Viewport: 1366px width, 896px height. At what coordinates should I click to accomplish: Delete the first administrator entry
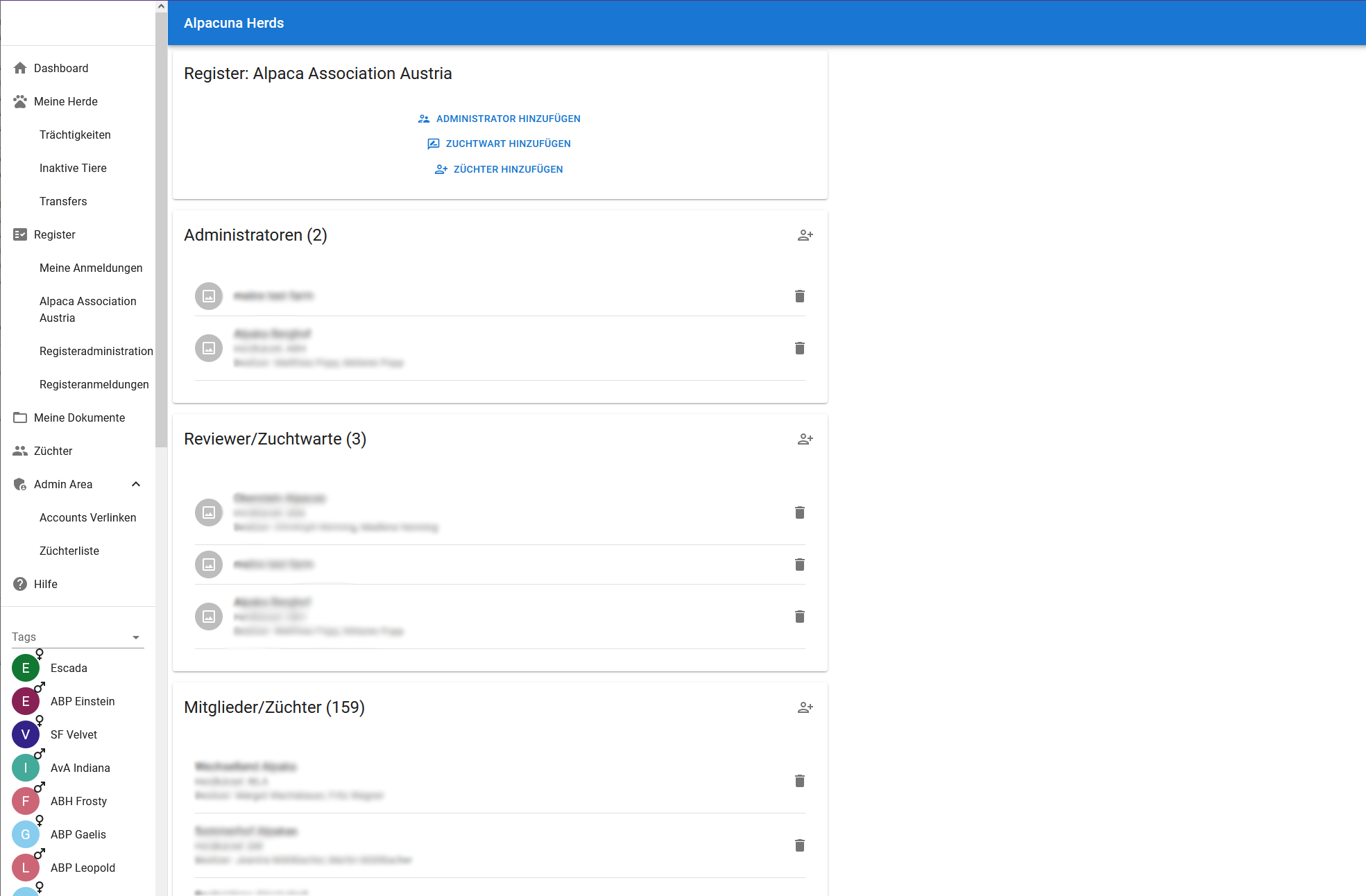pos(800,296)
